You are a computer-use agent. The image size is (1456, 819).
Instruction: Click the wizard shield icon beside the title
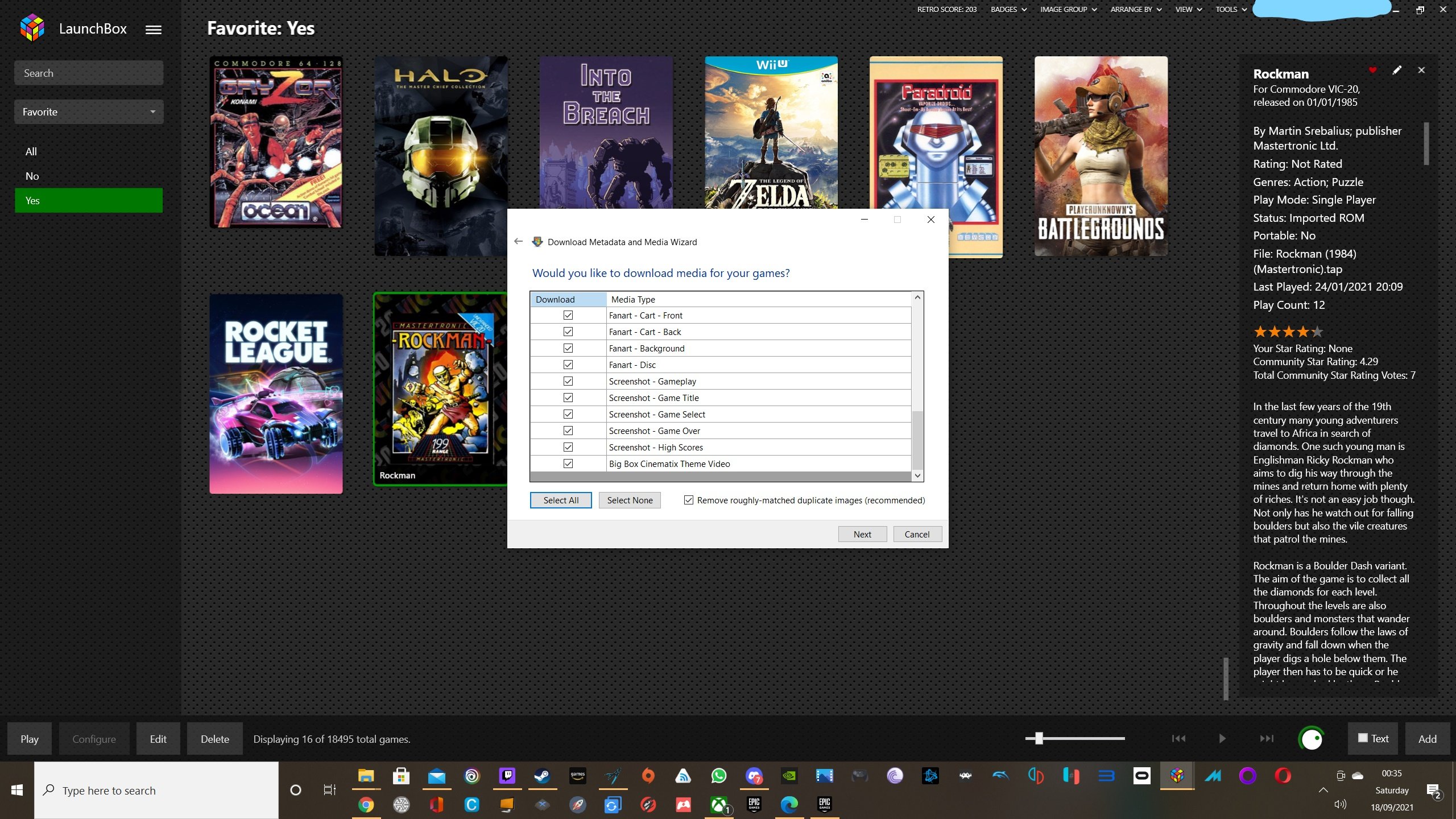pos(537,242)
